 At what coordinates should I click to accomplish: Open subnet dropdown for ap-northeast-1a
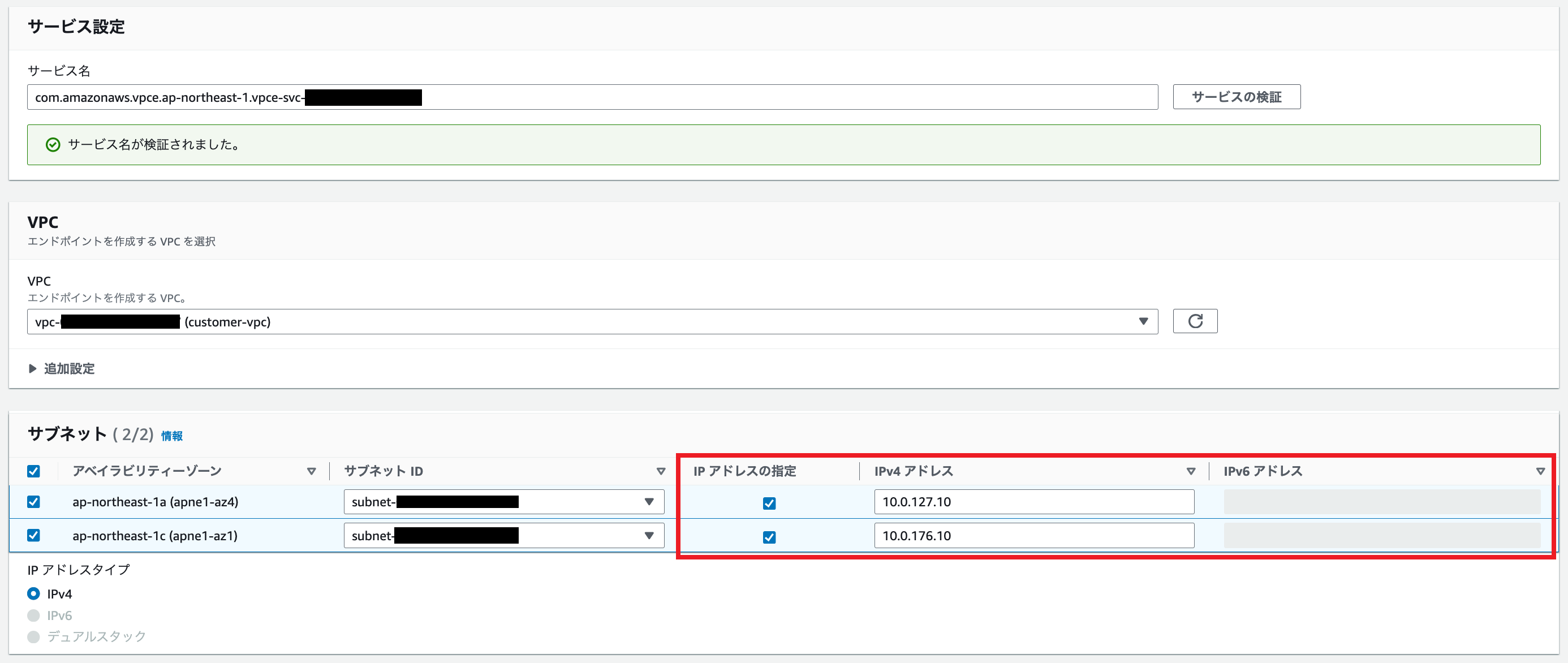click(503, 502)
